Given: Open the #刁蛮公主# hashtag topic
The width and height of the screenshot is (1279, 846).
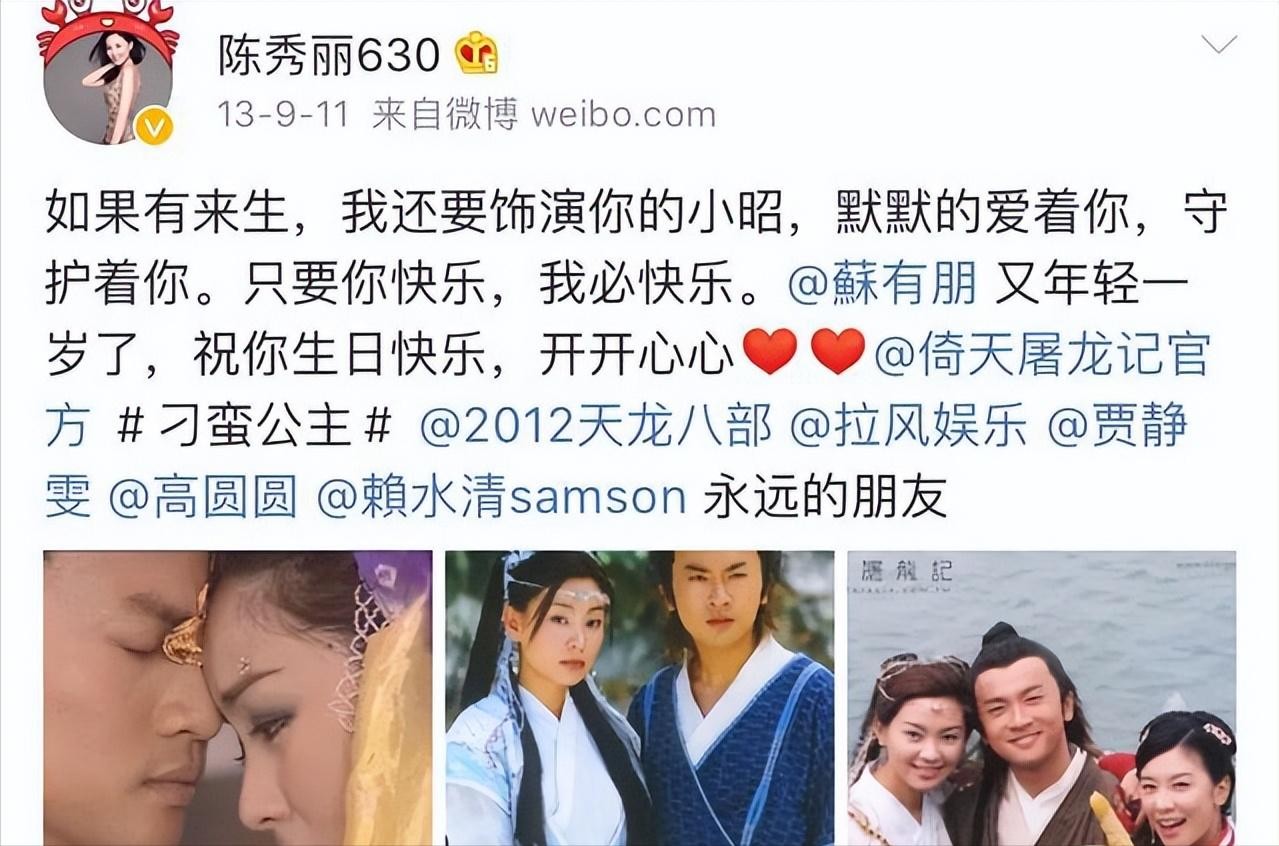Looking at the screenshot, I should tap(254, 427).
